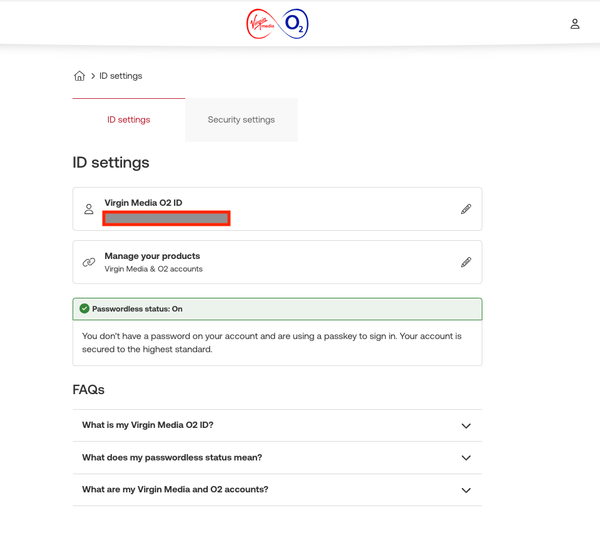Go to home via breadcrumb house icon
The height and width of the screenshot is (543, 600).
(x=79, y=76)
